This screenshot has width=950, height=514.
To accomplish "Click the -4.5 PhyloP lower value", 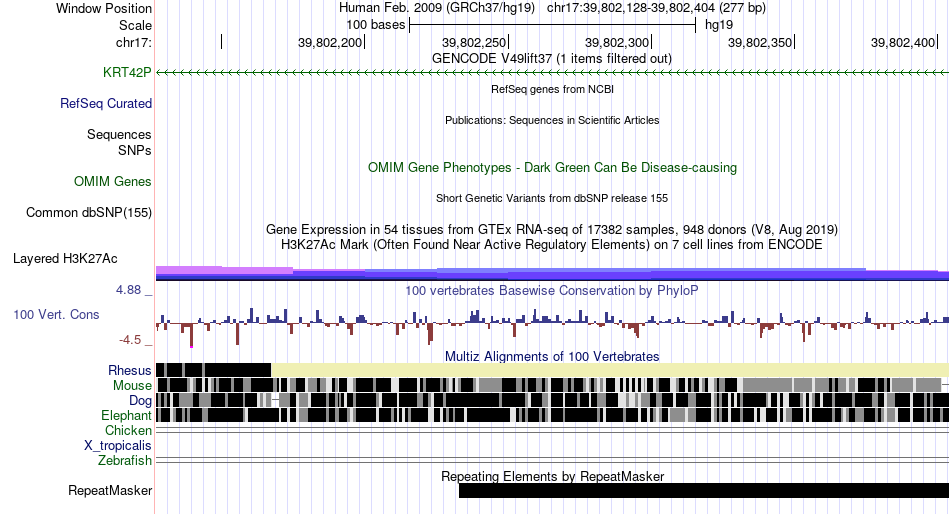I will 130,339.
